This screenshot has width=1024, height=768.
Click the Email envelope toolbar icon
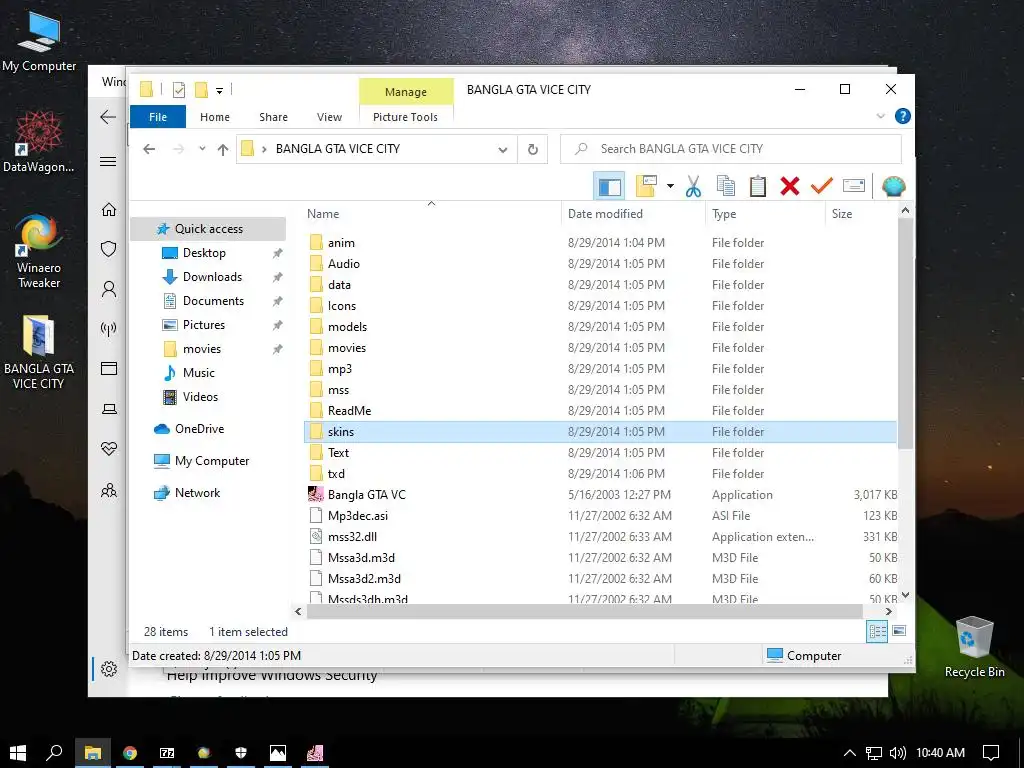(854, 186)
